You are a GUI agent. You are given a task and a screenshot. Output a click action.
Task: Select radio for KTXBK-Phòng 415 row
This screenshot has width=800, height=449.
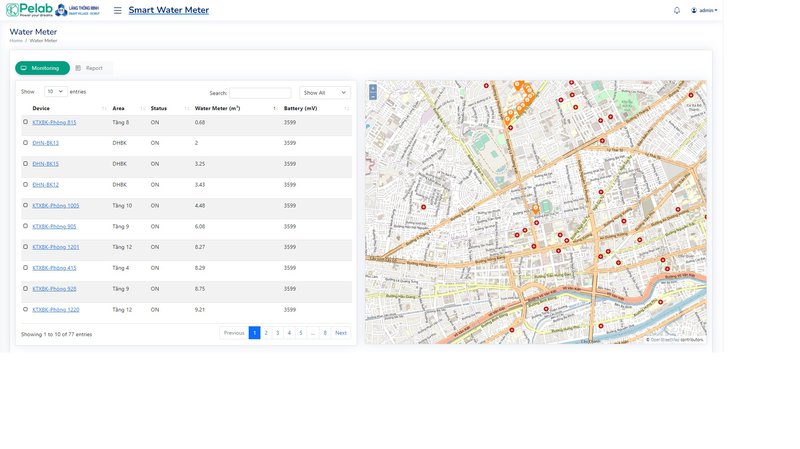pyautogui.click(x=26, y=268)
